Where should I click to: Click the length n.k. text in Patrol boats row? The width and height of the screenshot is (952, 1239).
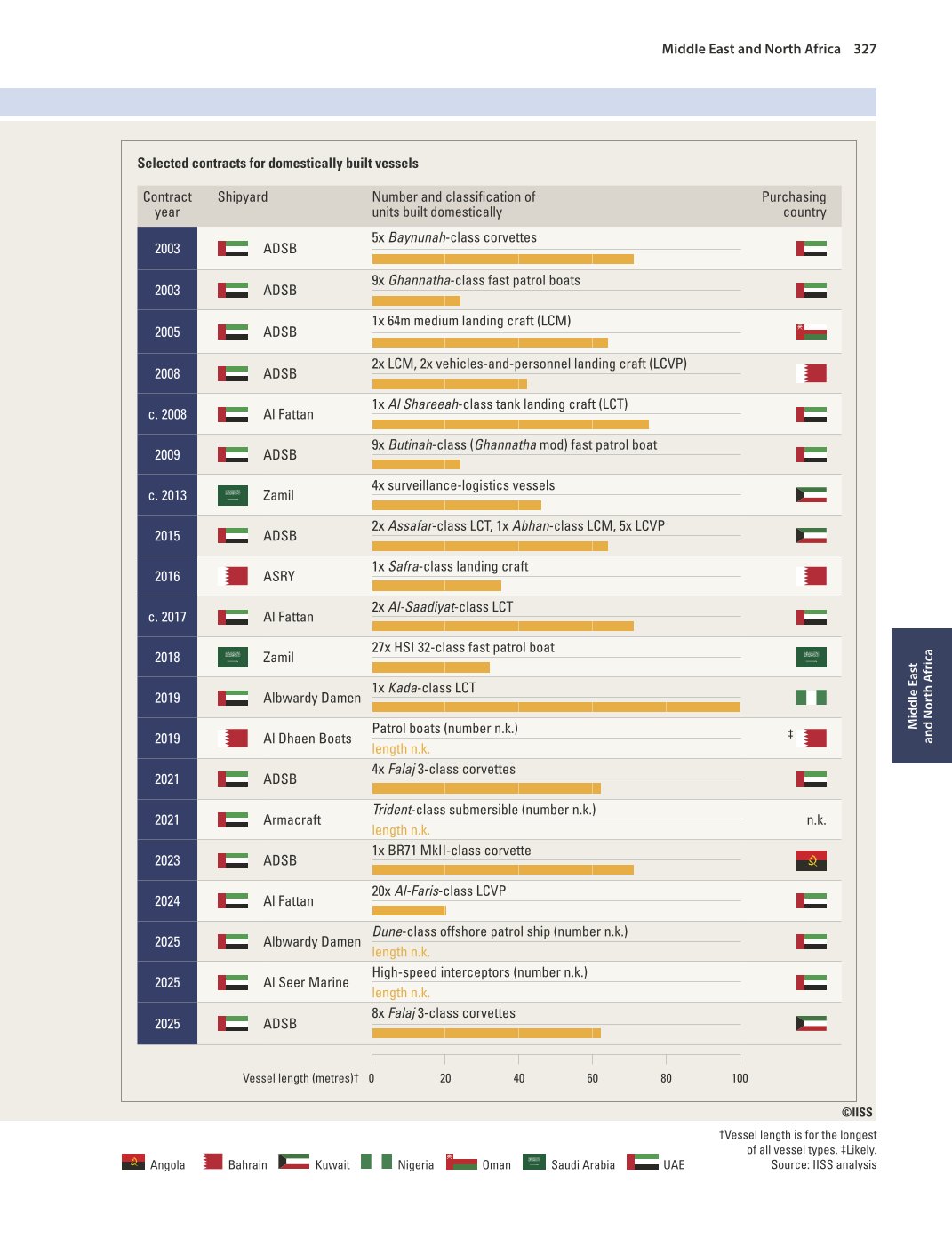point(401,748)
